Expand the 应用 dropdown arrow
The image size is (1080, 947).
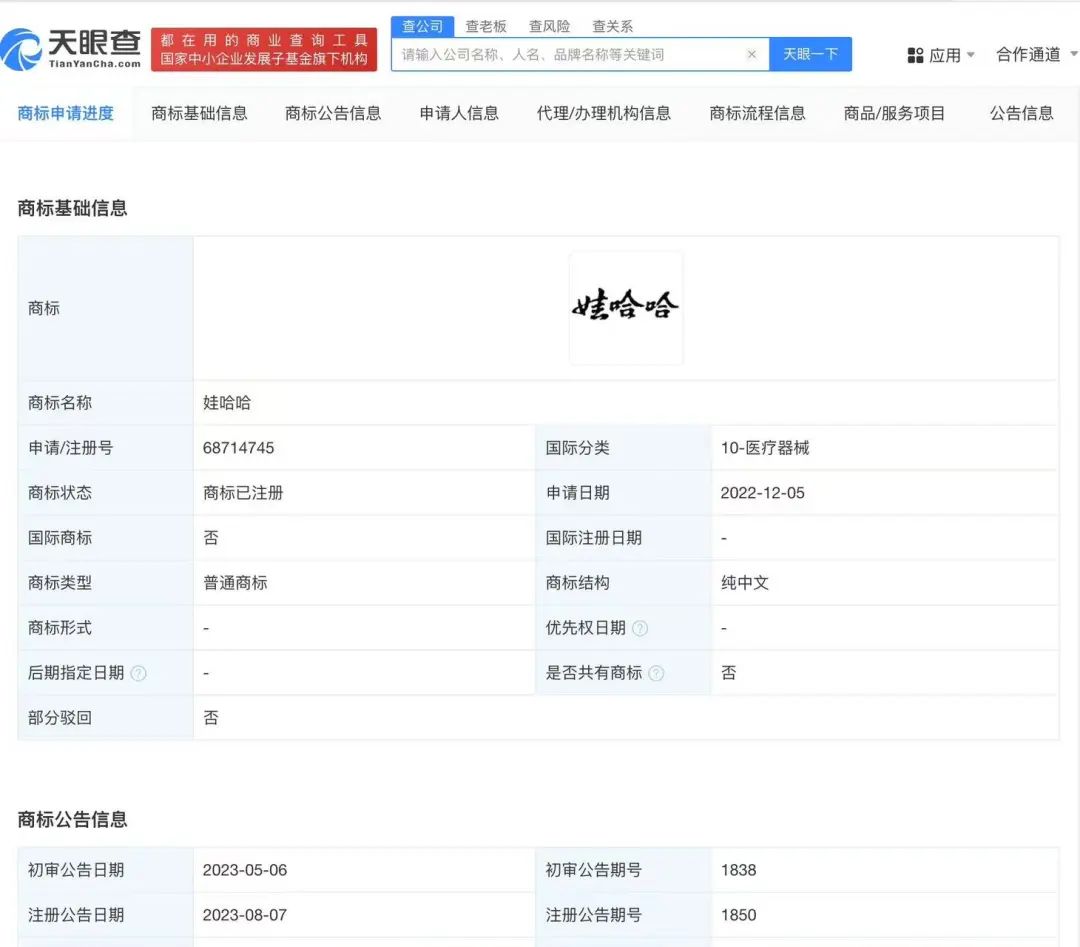click(971, 55)
